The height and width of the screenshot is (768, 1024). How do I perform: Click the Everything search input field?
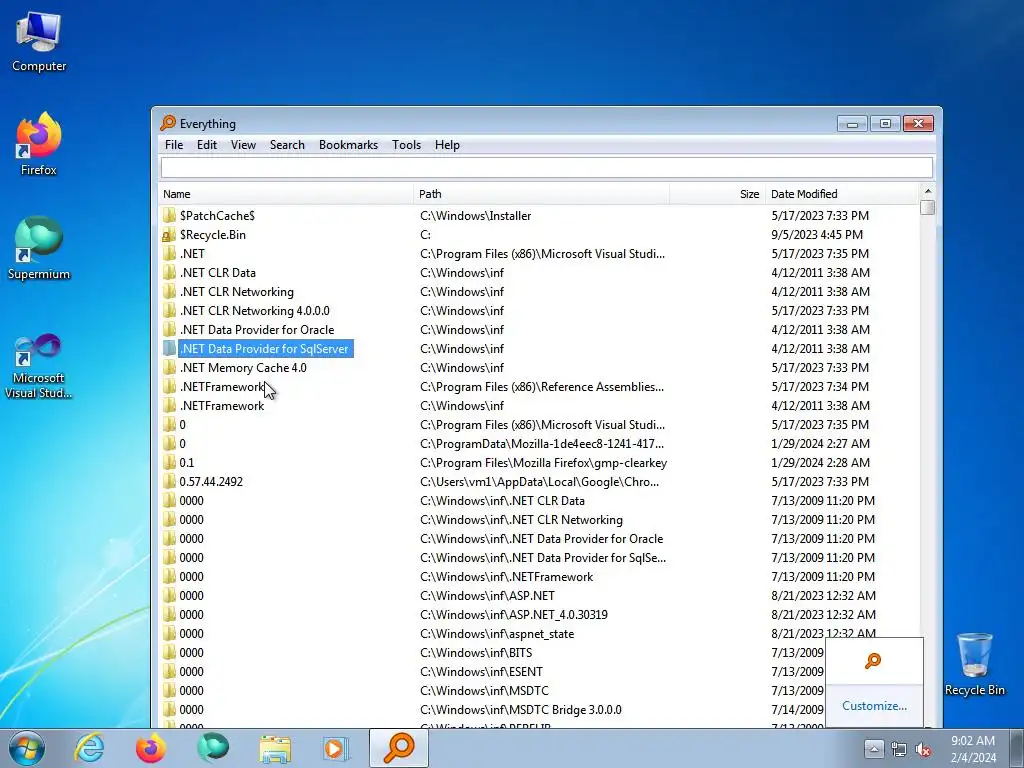pyautogui.click(x=547, y=168)
